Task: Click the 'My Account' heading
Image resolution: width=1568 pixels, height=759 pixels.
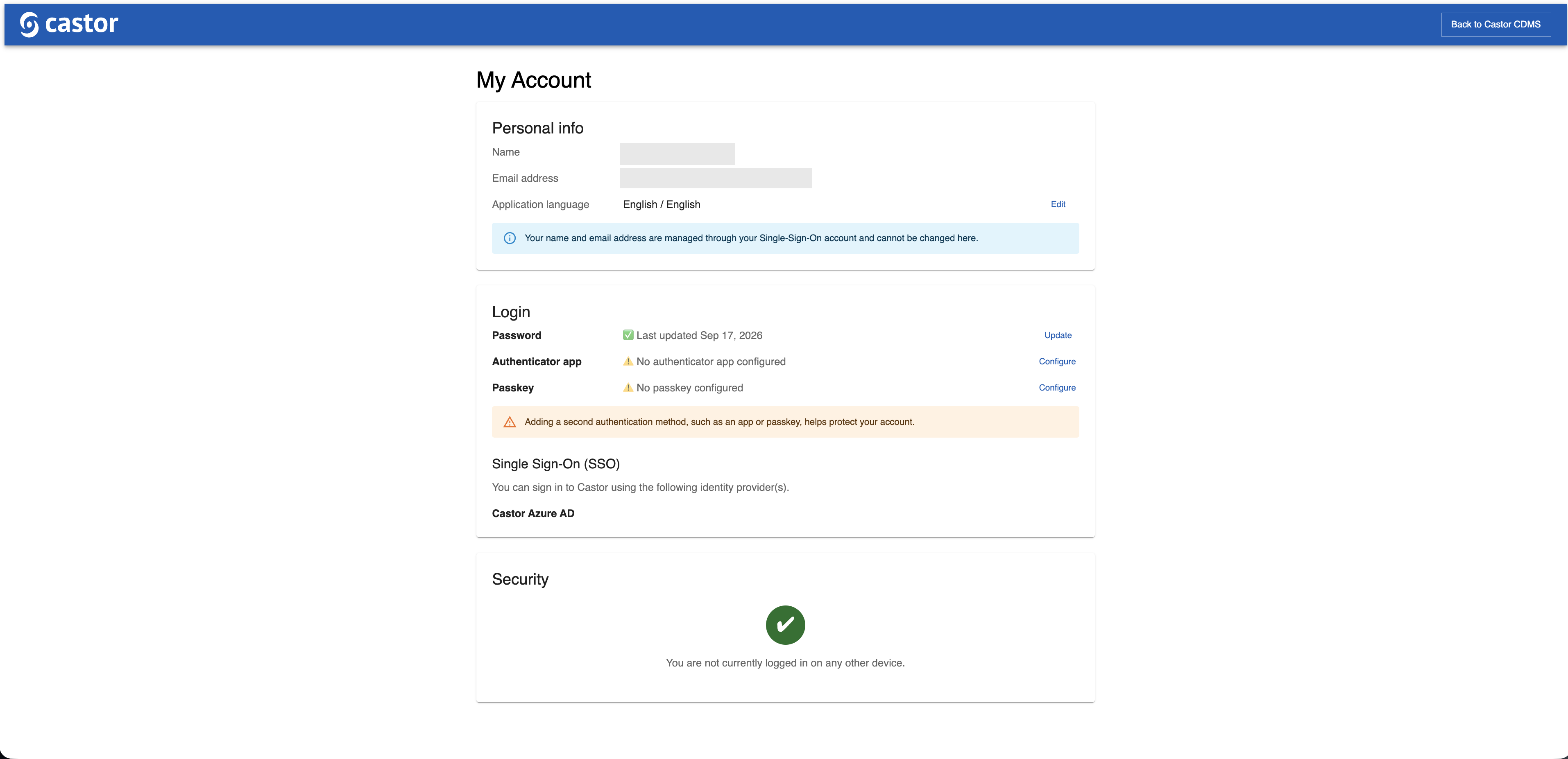Action: pyautogui.click(x=534, y=80)
